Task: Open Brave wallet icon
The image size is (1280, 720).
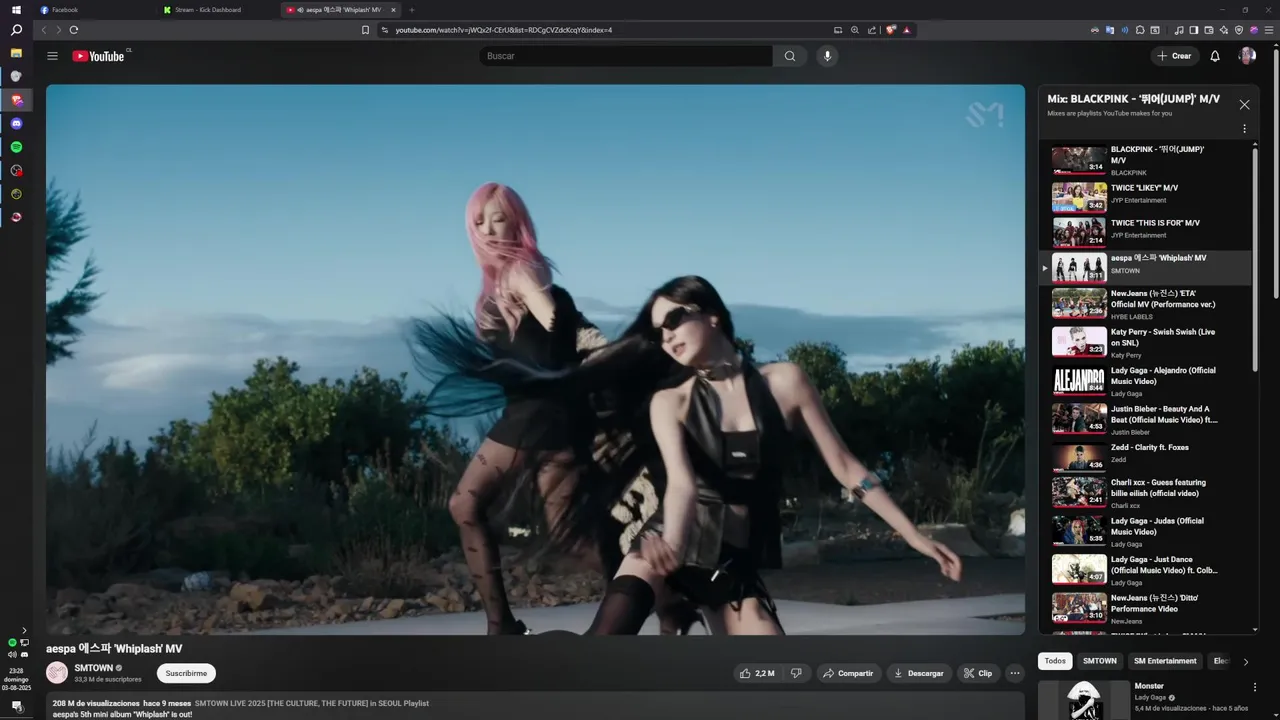Action: click(1209, 30)
